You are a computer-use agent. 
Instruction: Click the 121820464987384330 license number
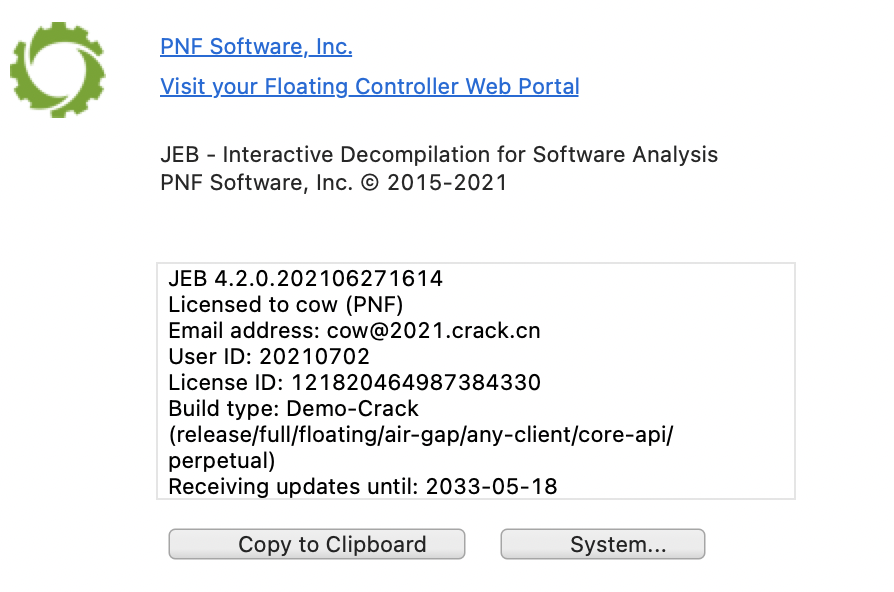pyautogui.click(x=416, y=383)
